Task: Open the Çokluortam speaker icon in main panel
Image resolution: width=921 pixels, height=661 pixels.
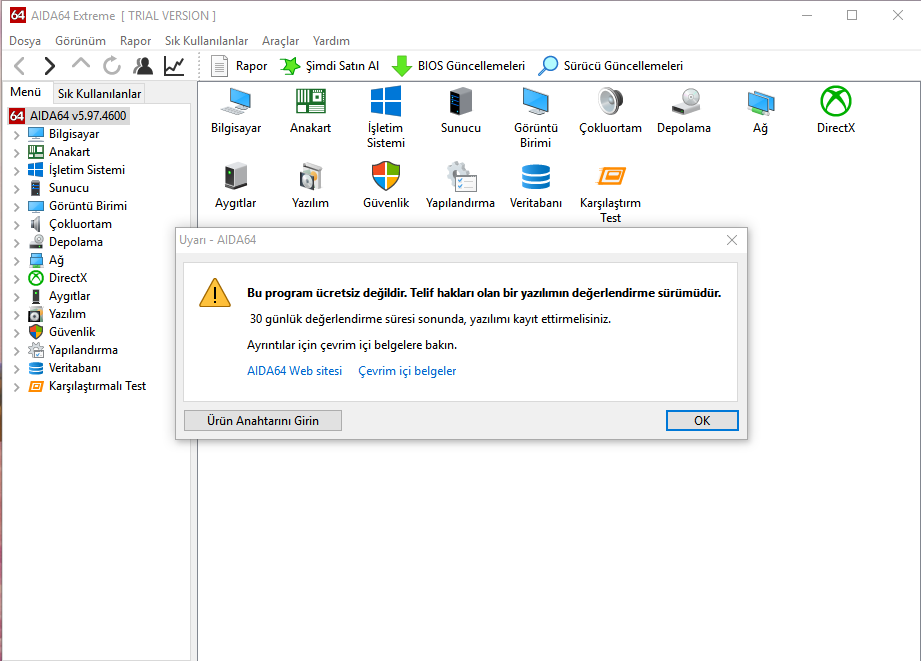Action: 610,111
